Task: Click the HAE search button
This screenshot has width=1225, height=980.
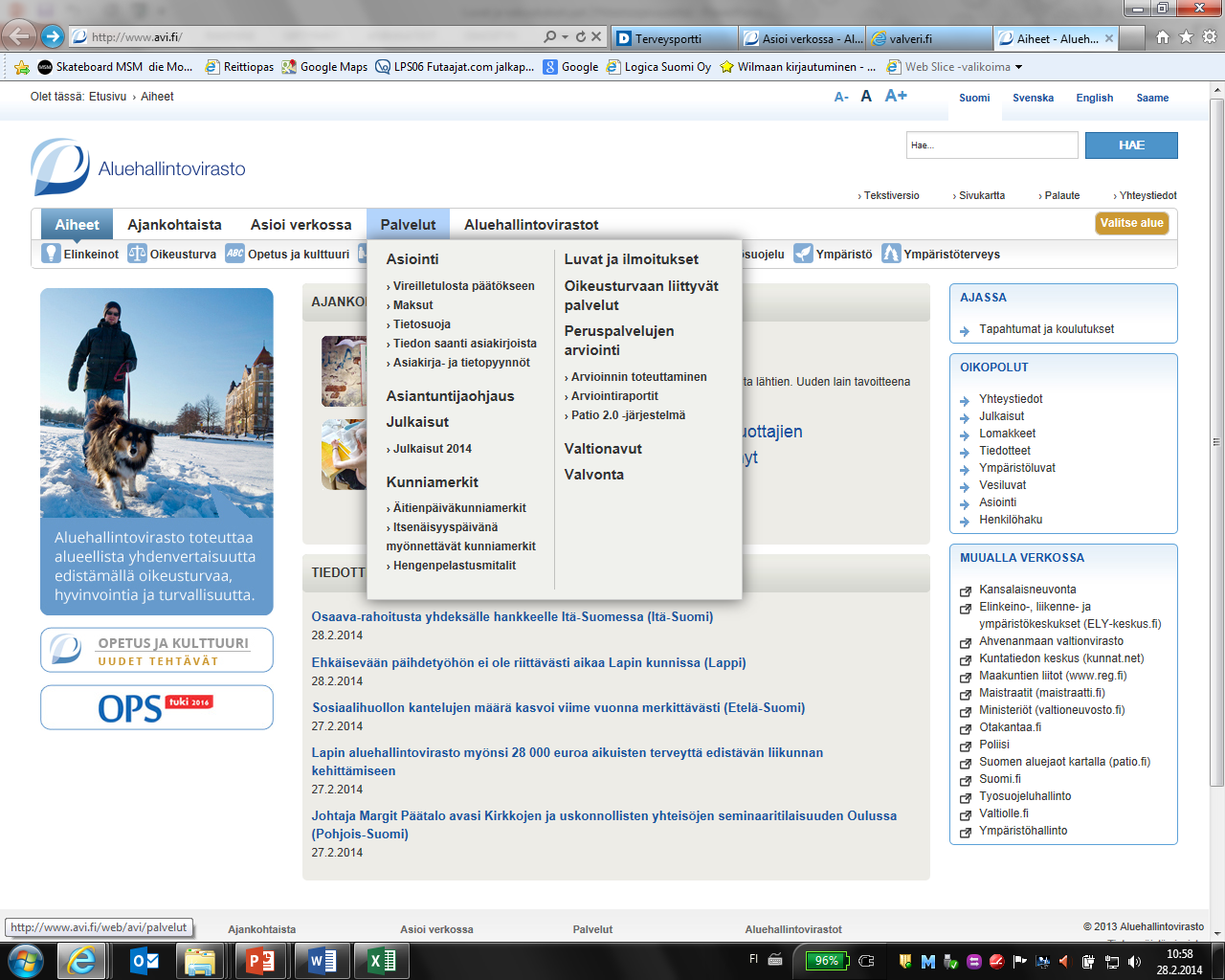Action: click(1131, 145)
